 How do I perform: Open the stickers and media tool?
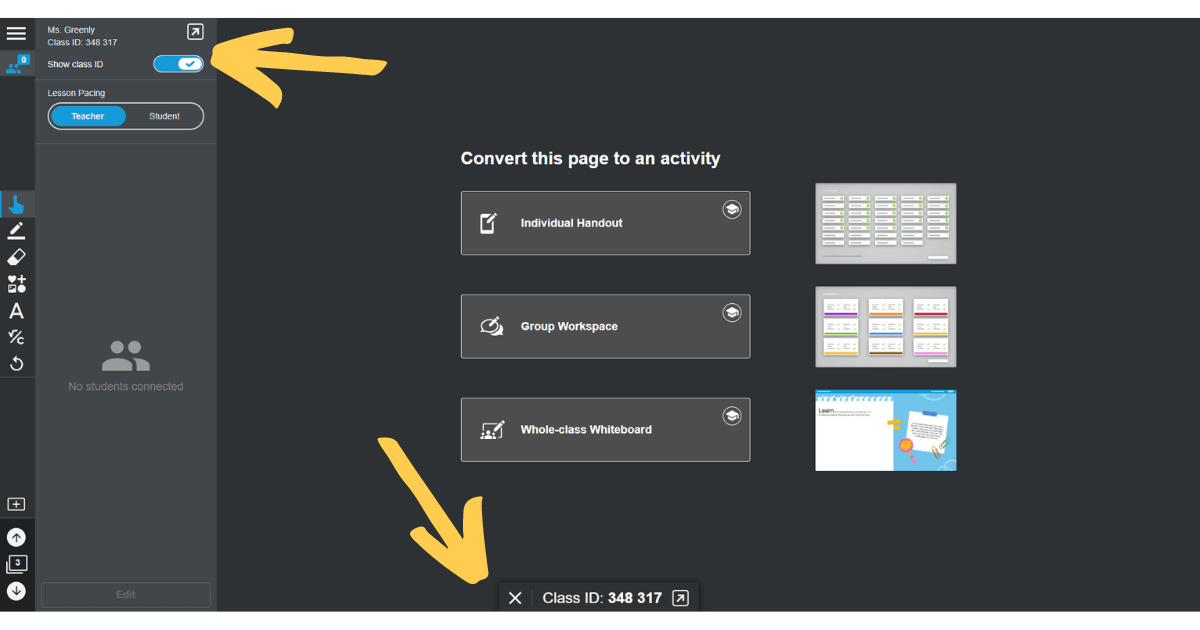tap(16, 283)
